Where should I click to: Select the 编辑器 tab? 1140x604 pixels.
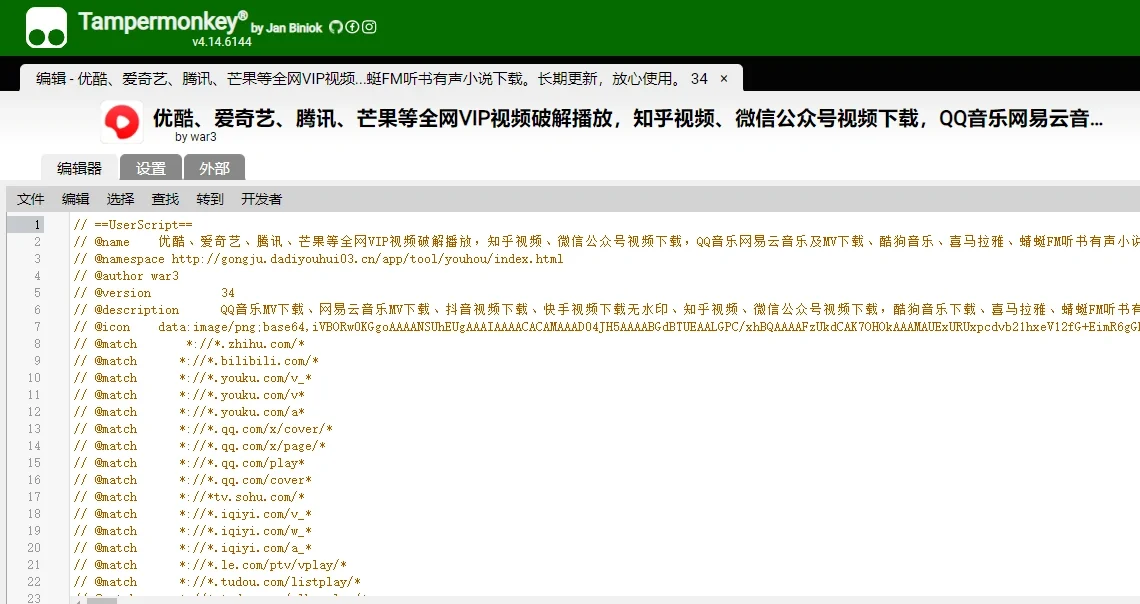point(80,168)
